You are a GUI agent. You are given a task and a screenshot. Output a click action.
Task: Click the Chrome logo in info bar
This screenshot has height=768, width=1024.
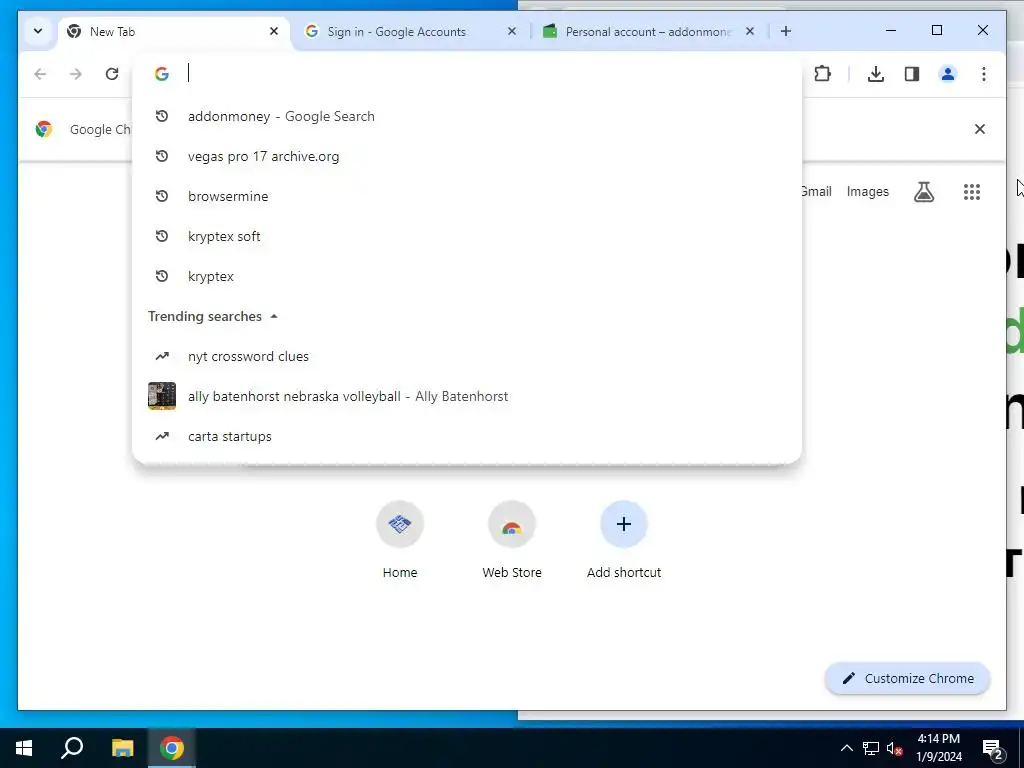(x=44, y=129)
